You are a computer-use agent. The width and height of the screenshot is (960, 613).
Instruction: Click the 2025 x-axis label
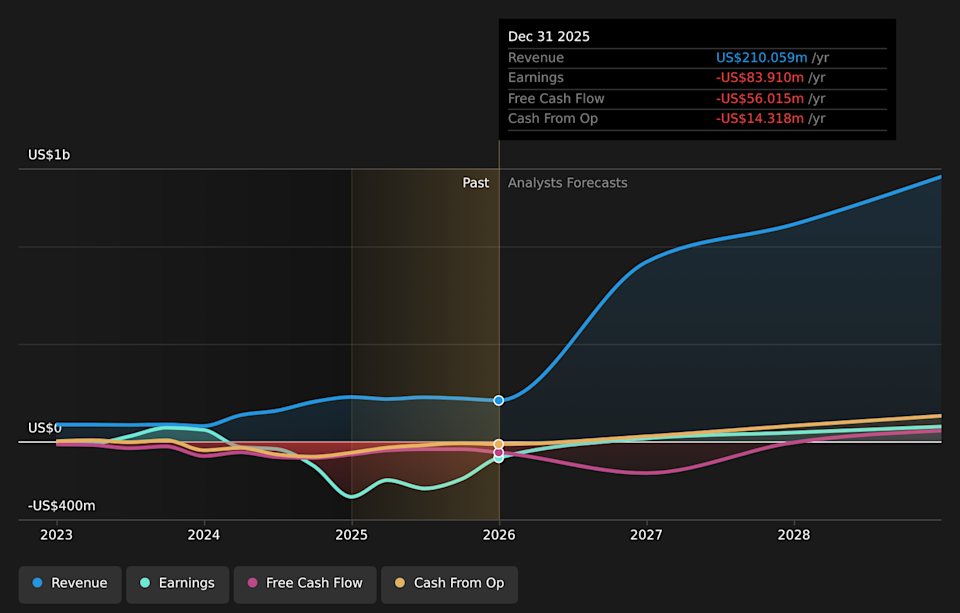[x=351, y=535]
